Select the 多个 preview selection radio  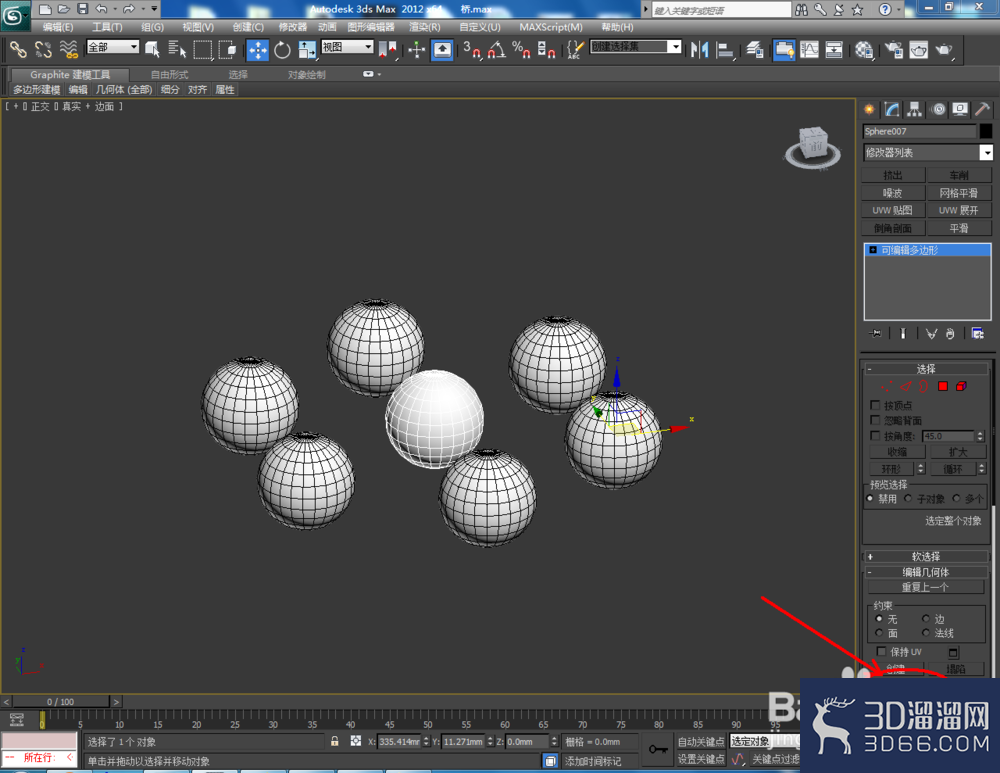coord(956,498)
